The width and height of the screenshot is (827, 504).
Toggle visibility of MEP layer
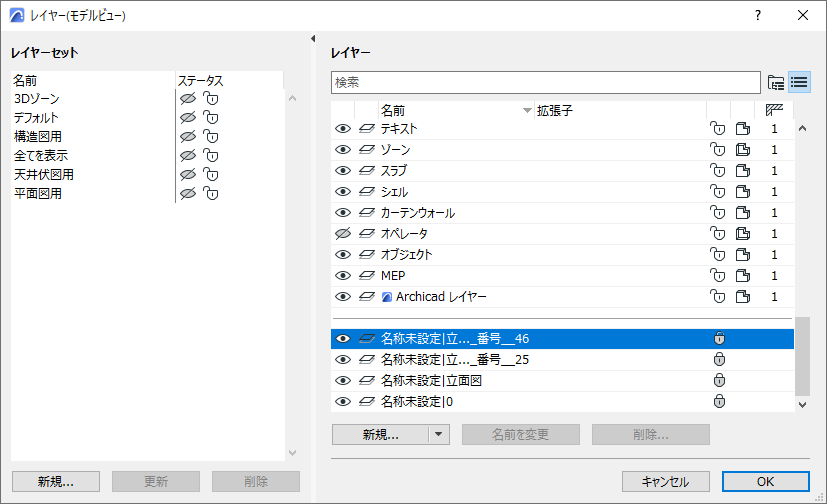click(x=343, y=276)
